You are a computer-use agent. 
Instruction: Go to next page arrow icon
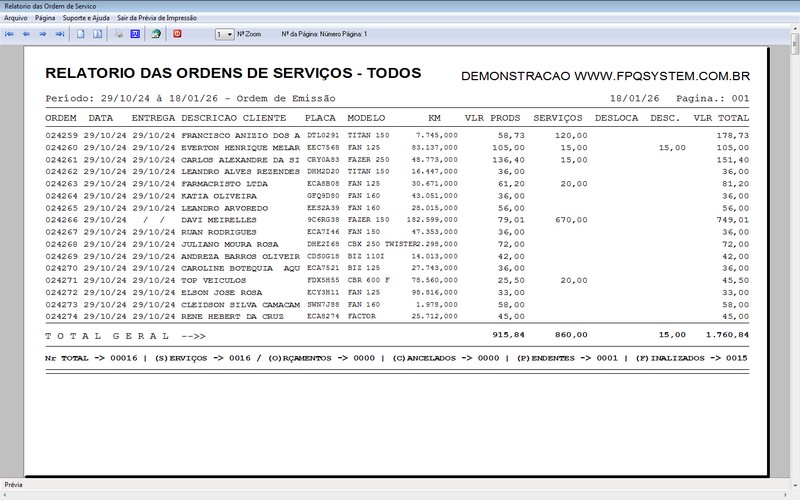click(x=43, y=34)
